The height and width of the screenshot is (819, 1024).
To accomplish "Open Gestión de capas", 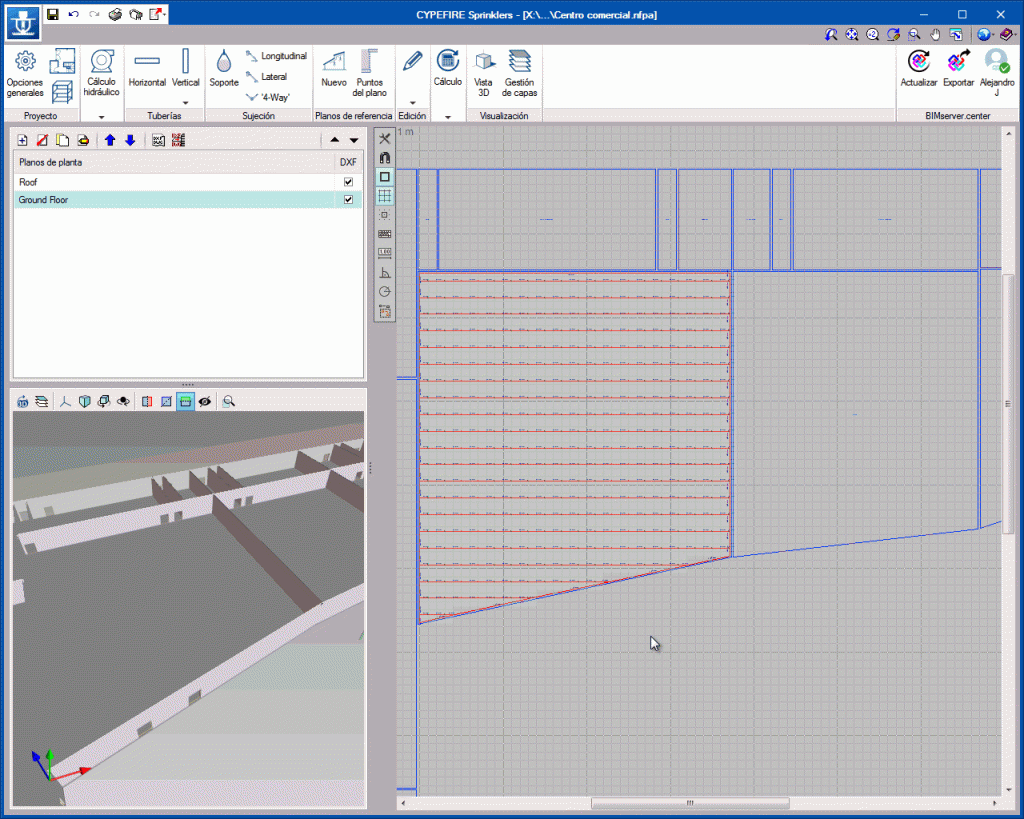I will pyautogui.click(x=519, y=73).
